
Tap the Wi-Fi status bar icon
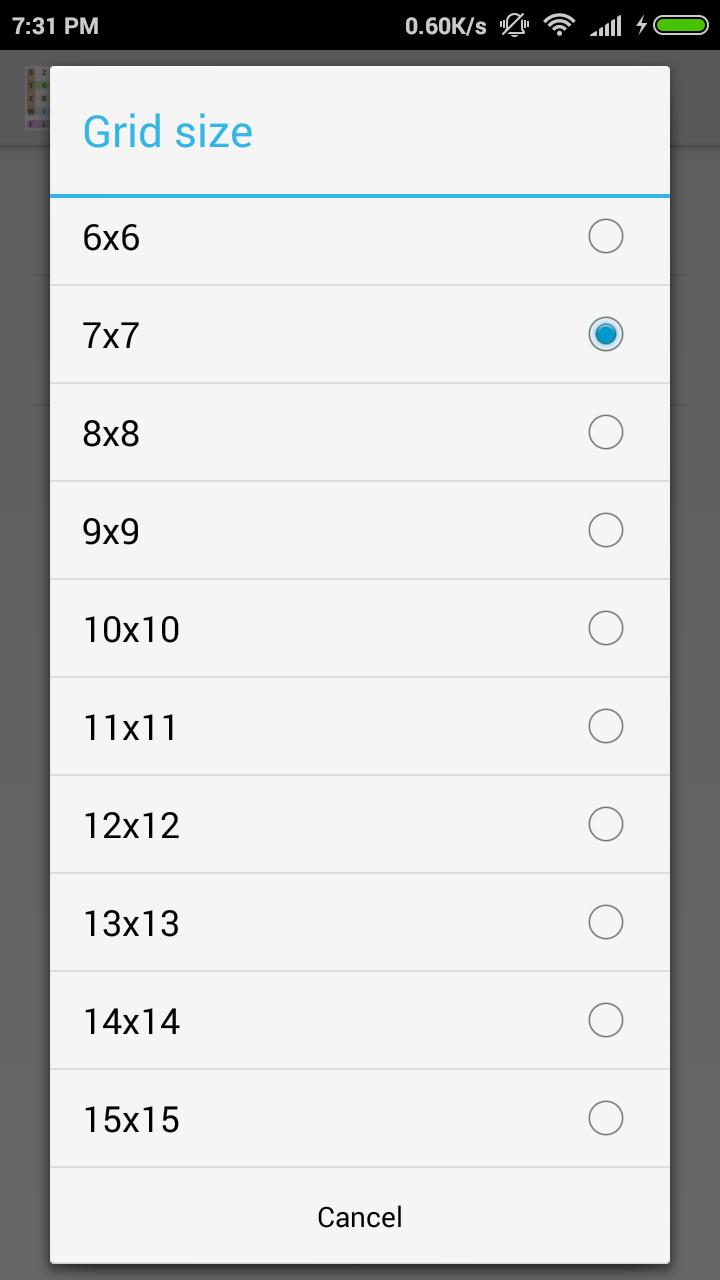(559, 25)
